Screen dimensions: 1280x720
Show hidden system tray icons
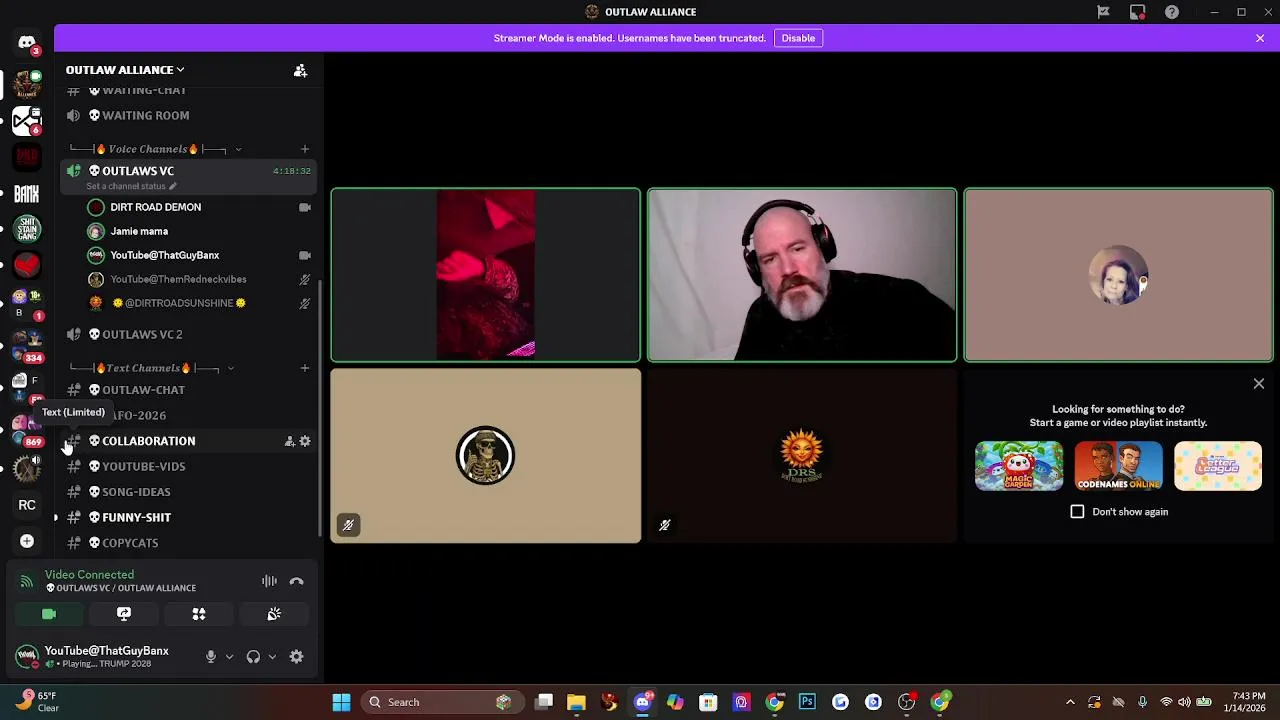[1070, 702]
